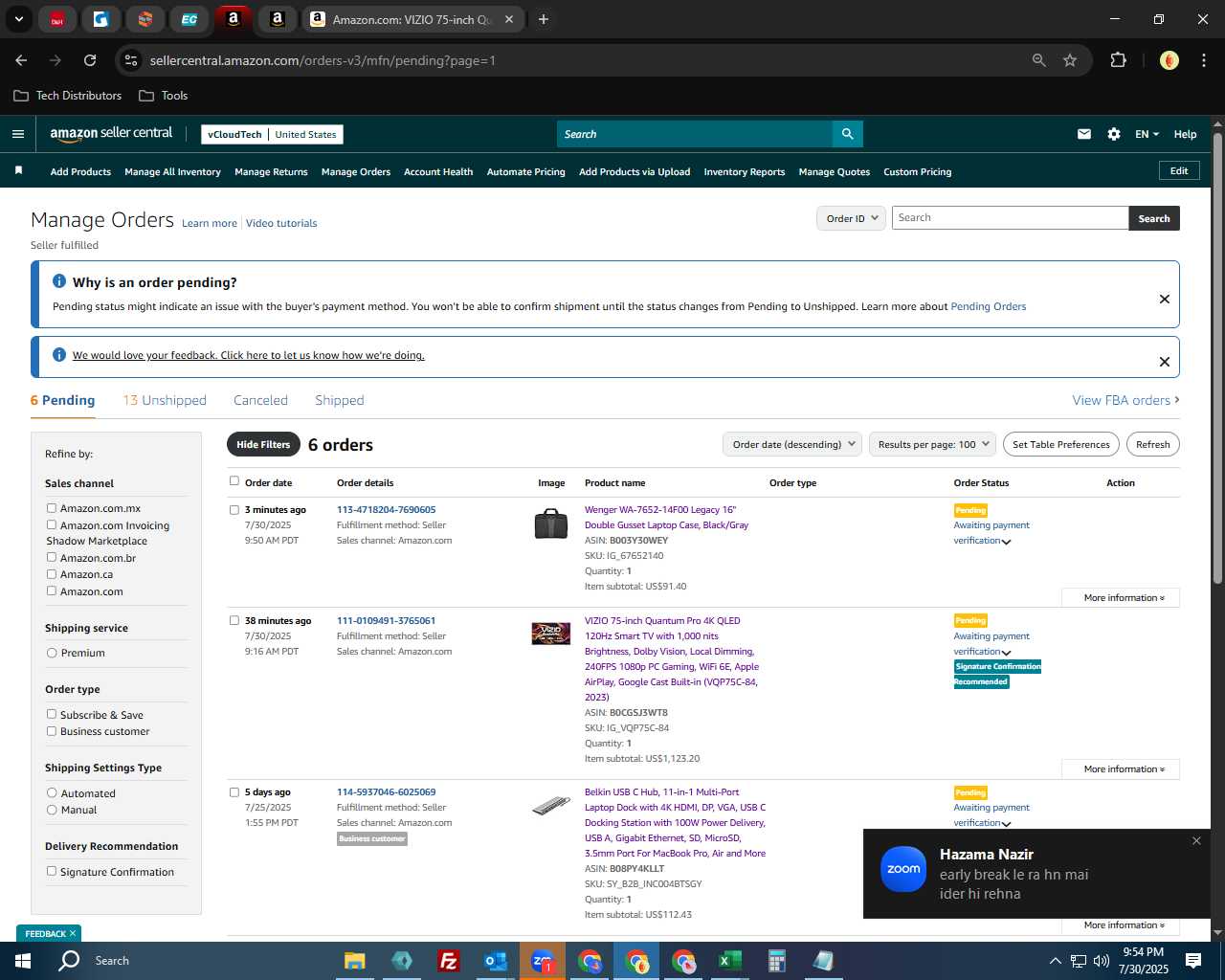Image resolution: width=1225 pixels, height=980 pixels.
Task: Tick the Business customer filter checkbox
Action: [x=52, y=731]
